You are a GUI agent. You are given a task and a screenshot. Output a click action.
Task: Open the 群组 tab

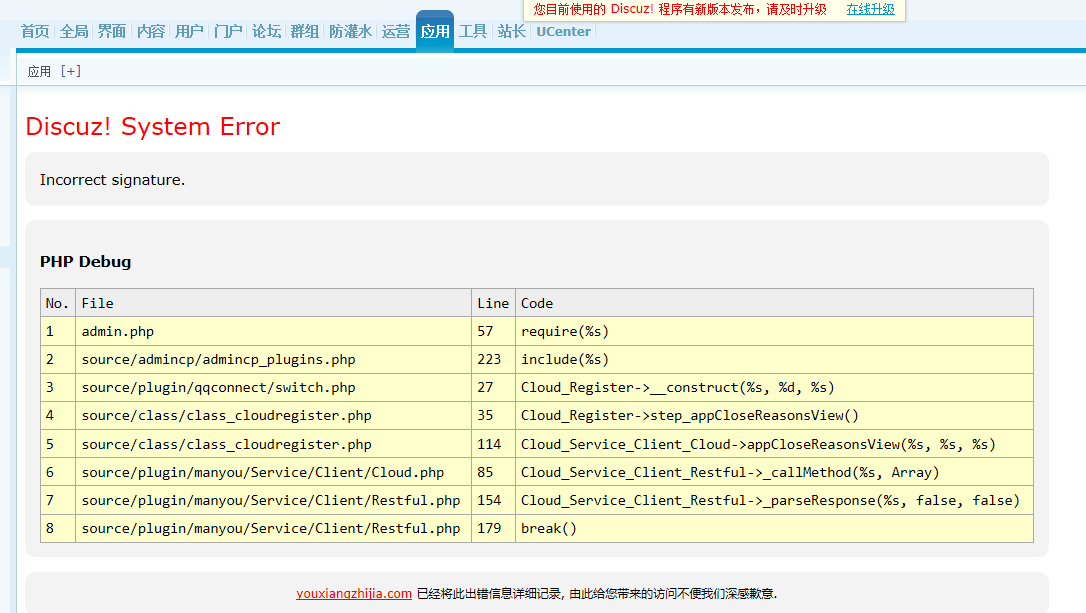(x=305, y=31)
